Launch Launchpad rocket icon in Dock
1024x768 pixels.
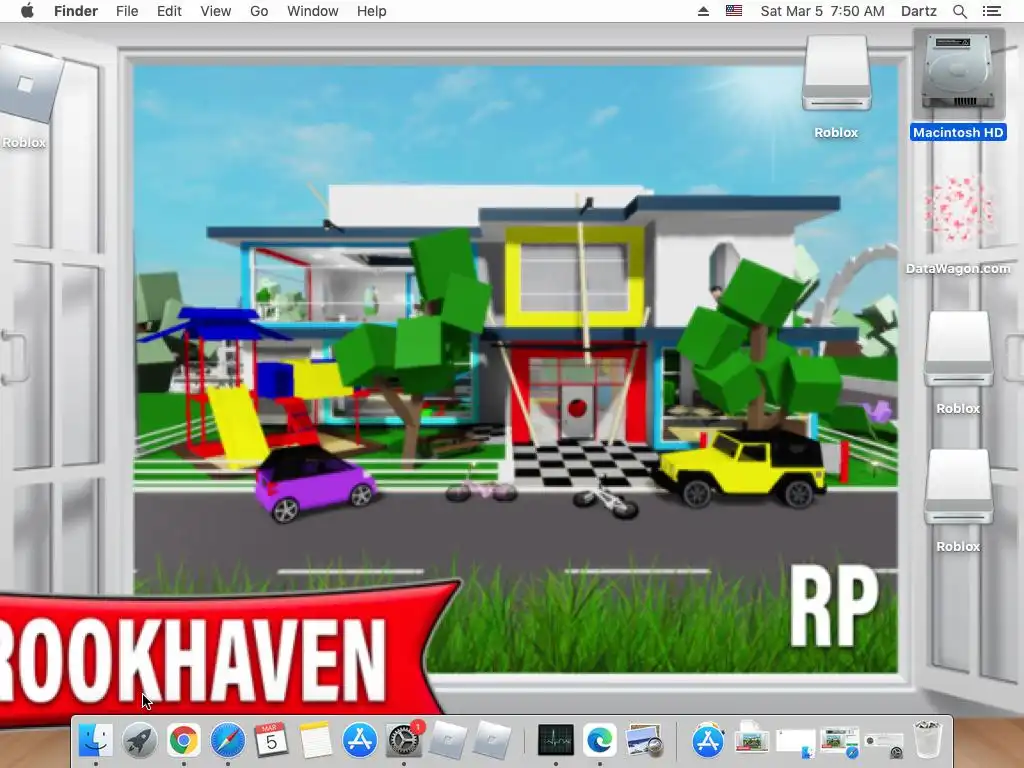[x=140, y=741]
